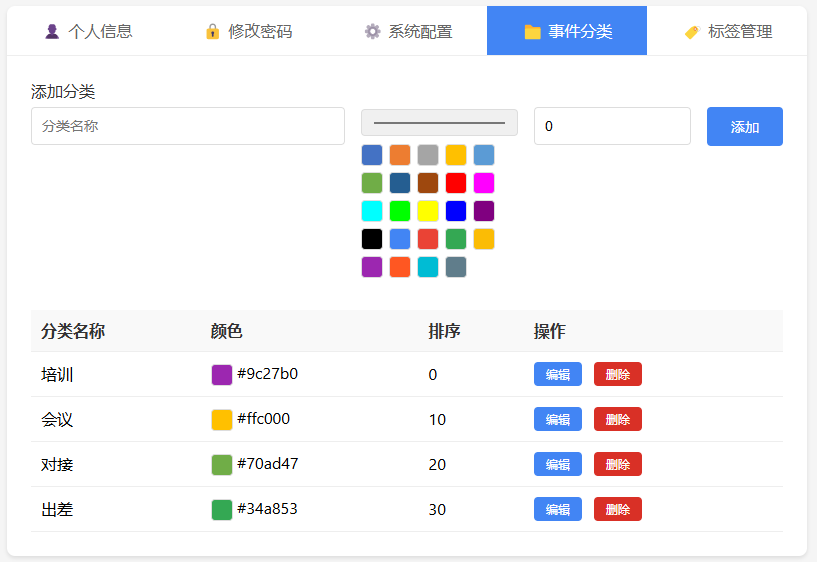
Task: Delete the 对接 category
Action: pyautogui.click(x=618, y=464)
